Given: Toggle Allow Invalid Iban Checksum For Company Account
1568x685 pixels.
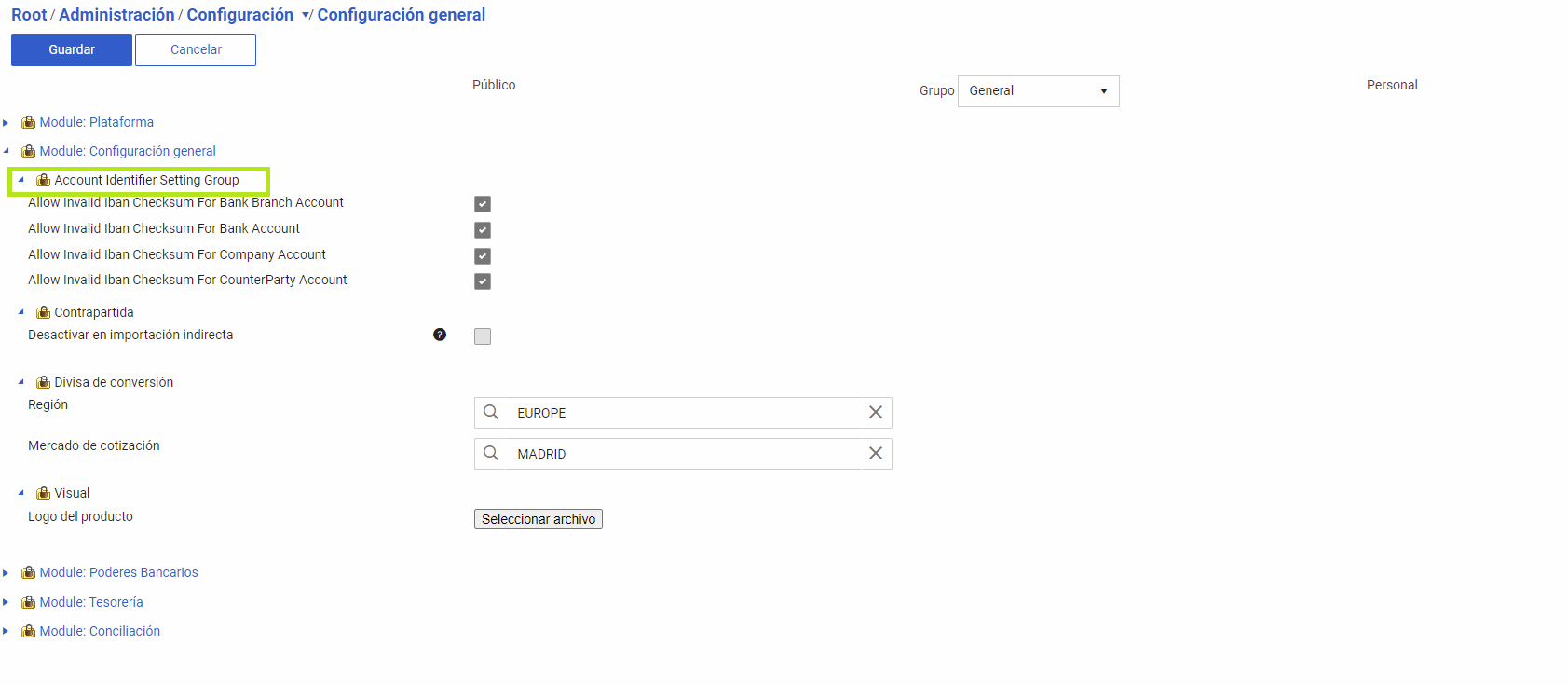Looking at the screenshot, I should (x=483, y=255).
